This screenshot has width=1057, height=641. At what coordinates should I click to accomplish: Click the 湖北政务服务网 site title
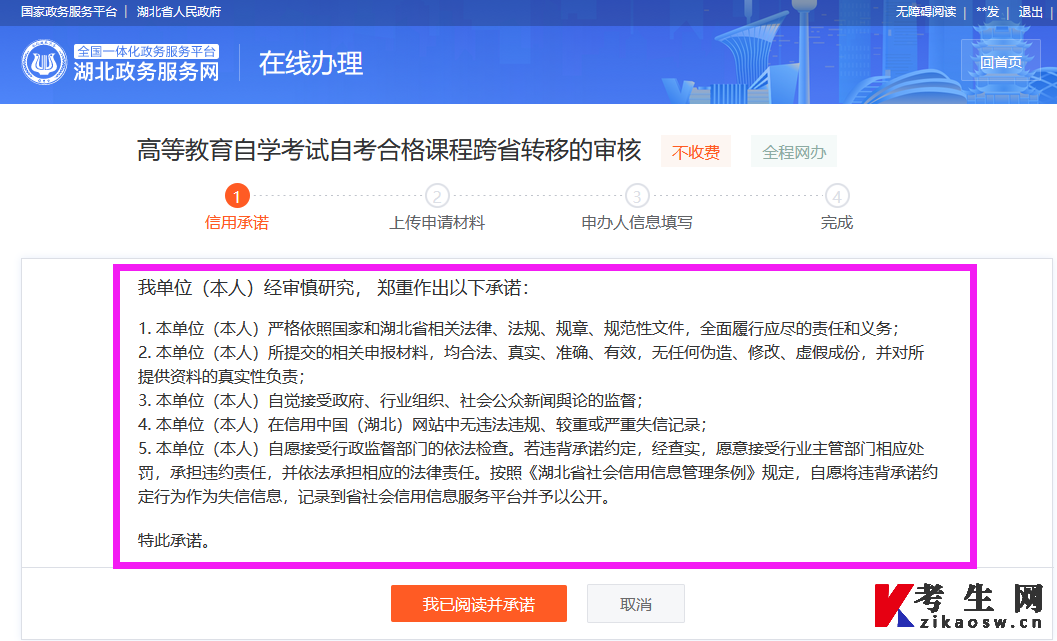pyautogui.click(x=146, y=71)
